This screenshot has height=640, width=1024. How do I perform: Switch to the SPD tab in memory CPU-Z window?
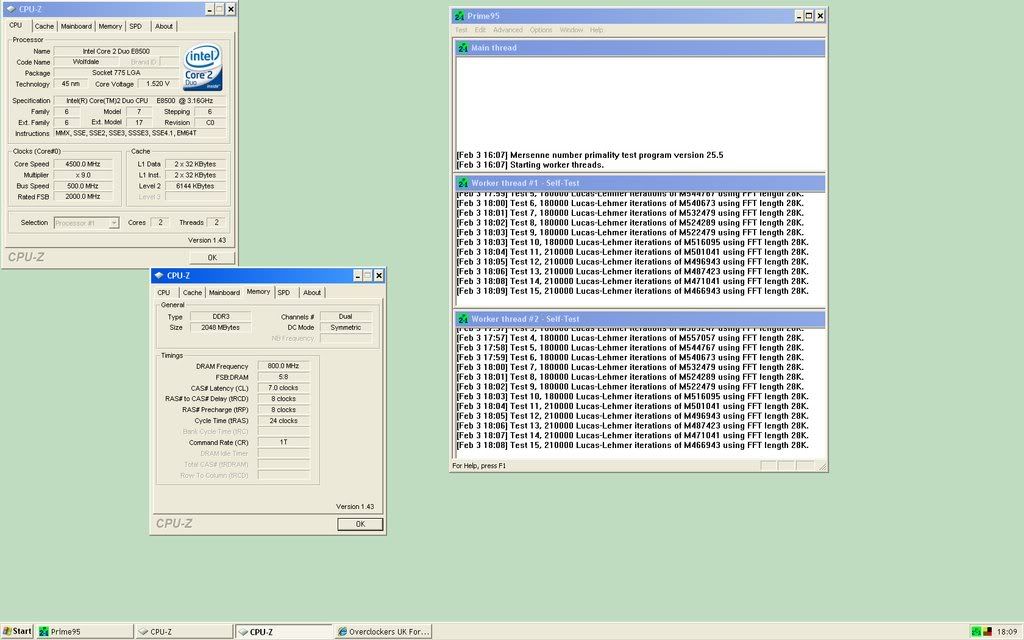284,292
